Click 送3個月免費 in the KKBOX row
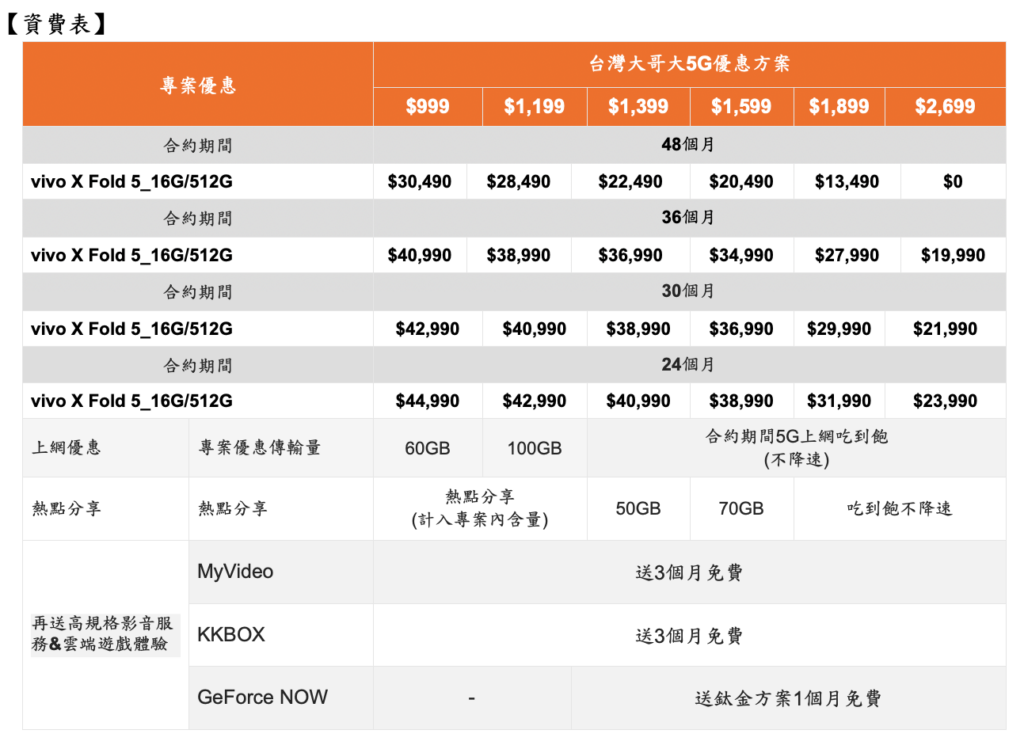Image resolution: width=1024 pixels, height=749 pixels. 689,635
